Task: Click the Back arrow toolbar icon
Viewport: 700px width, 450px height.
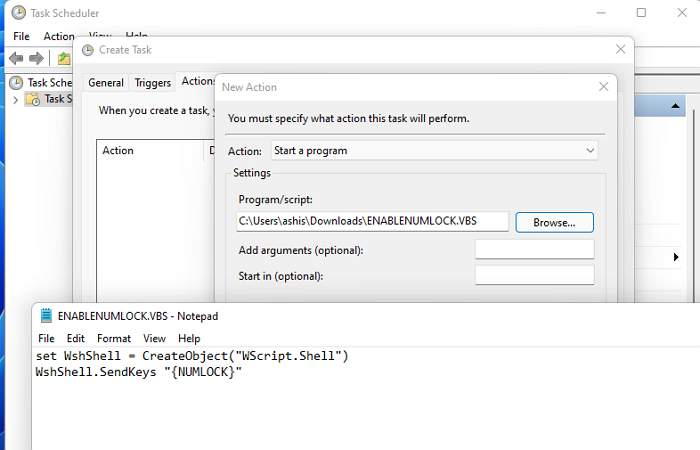Action: click(16, 58)
